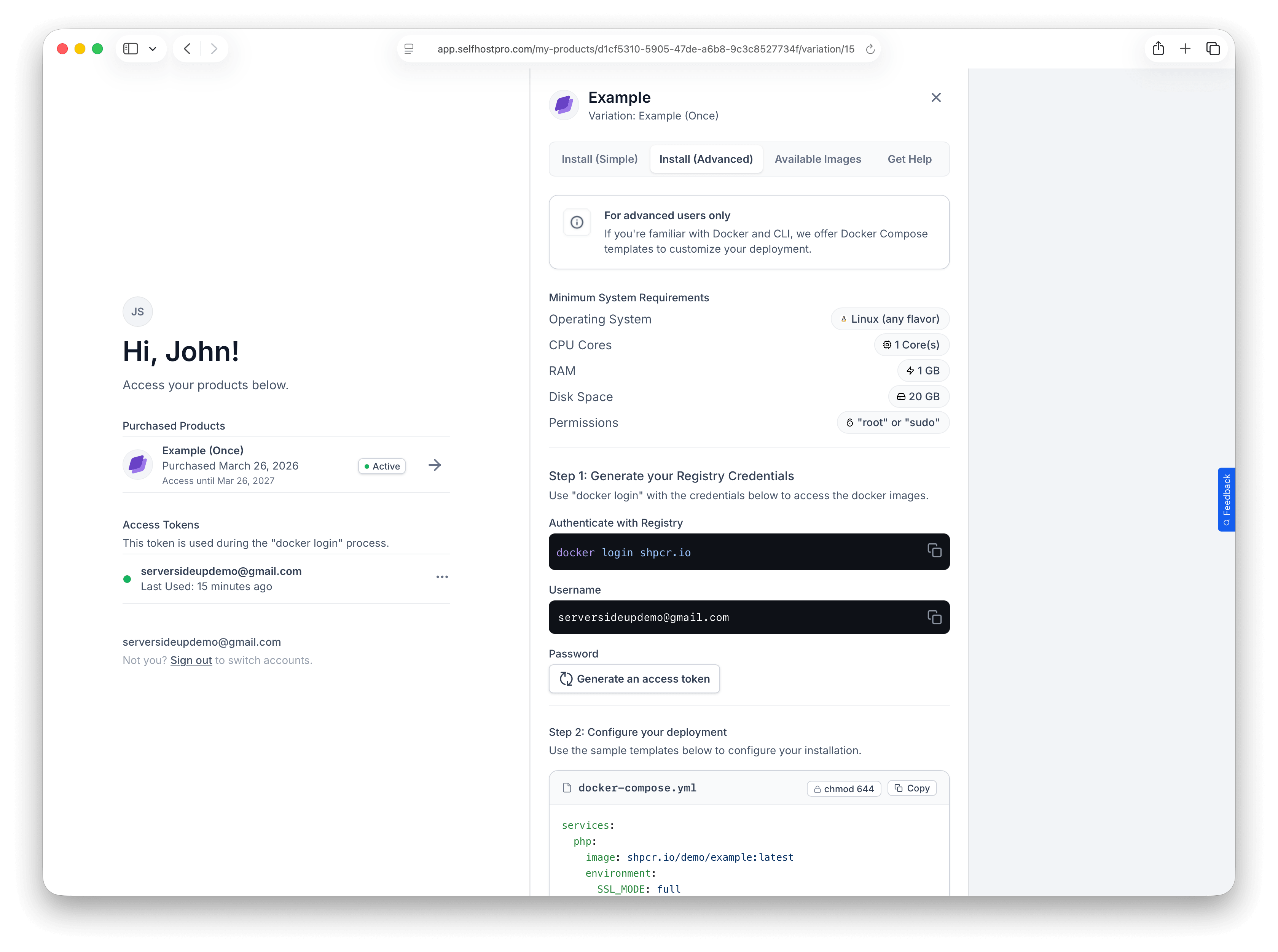
Task: Click the info icon in advanced users notice
Action: coord(577,223)
